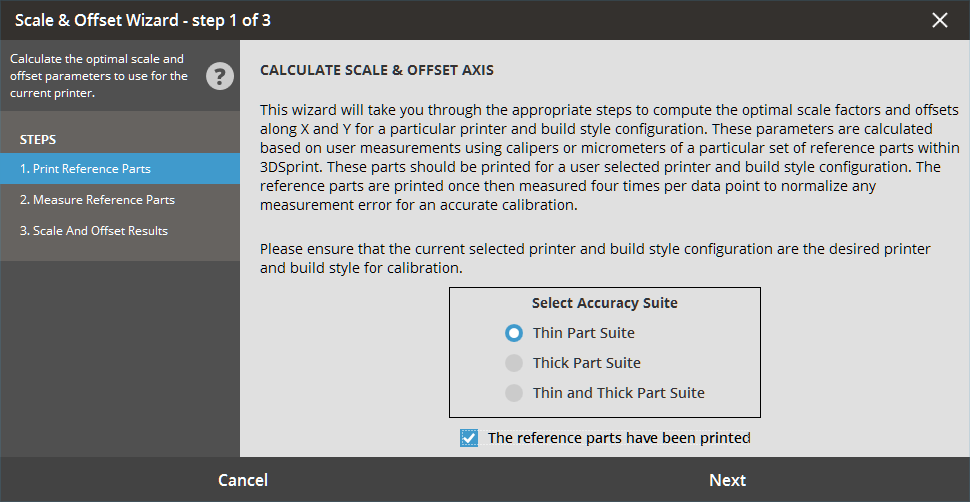This screenshot has width=970, height=502.
Task: Click the Select Accuracy Suite heading
Action: [x=604, y=303]
